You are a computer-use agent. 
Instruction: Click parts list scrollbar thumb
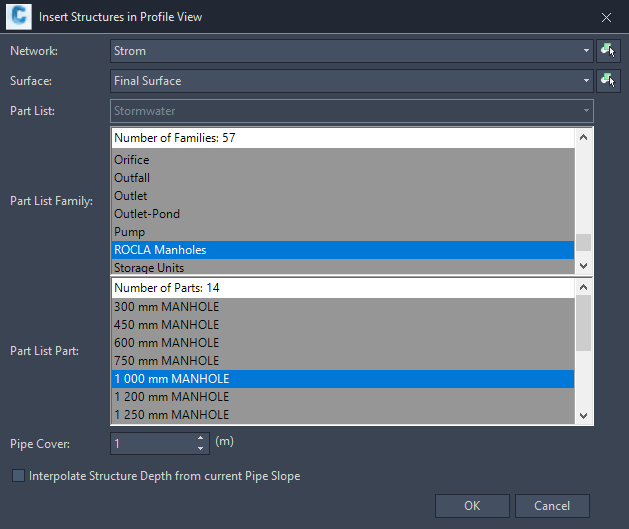tap(584, 323)
